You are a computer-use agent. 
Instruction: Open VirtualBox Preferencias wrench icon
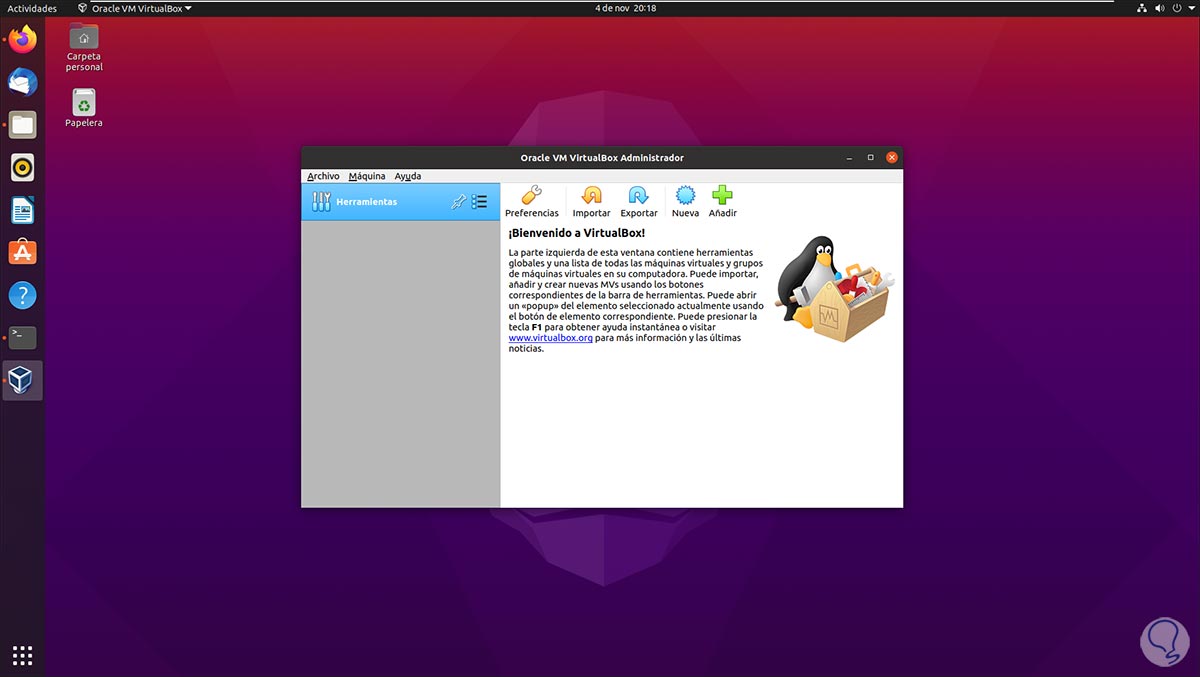click(532, 196)
